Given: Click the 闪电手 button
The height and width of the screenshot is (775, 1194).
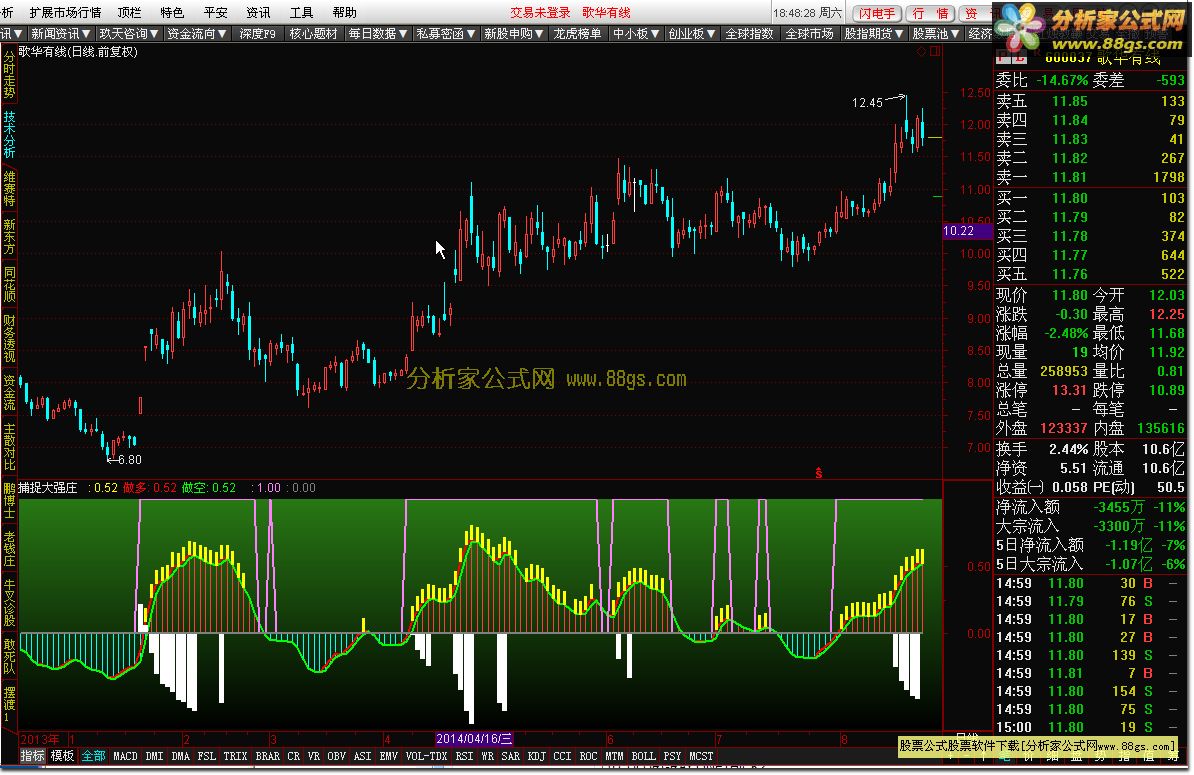Looking at the screenshot, I should pyautogui.click(x=877, y=13).
